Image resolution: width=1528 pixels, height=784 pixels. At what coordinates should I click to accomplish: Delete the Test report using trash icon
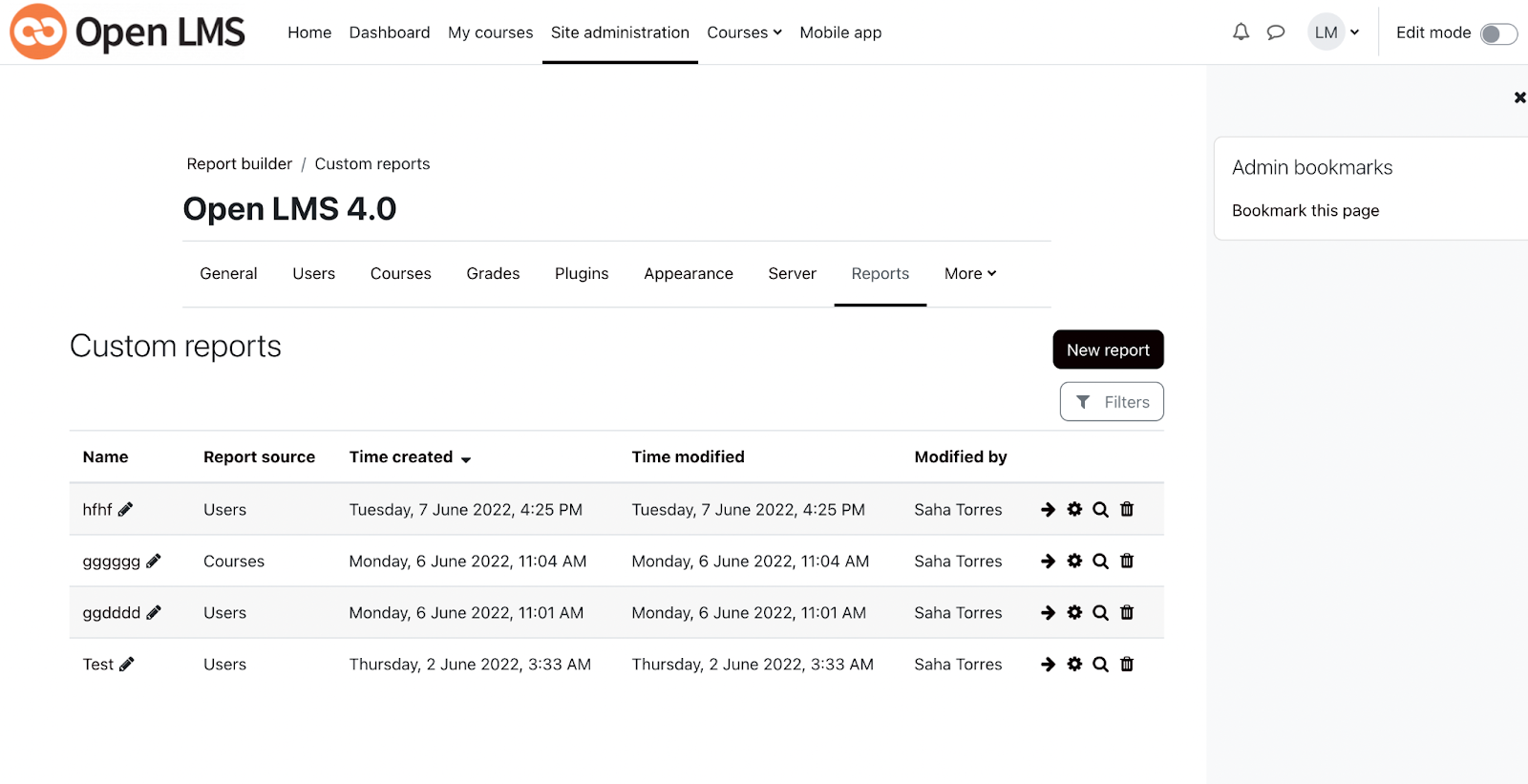pyautogui.click(x=1127, y=665)
